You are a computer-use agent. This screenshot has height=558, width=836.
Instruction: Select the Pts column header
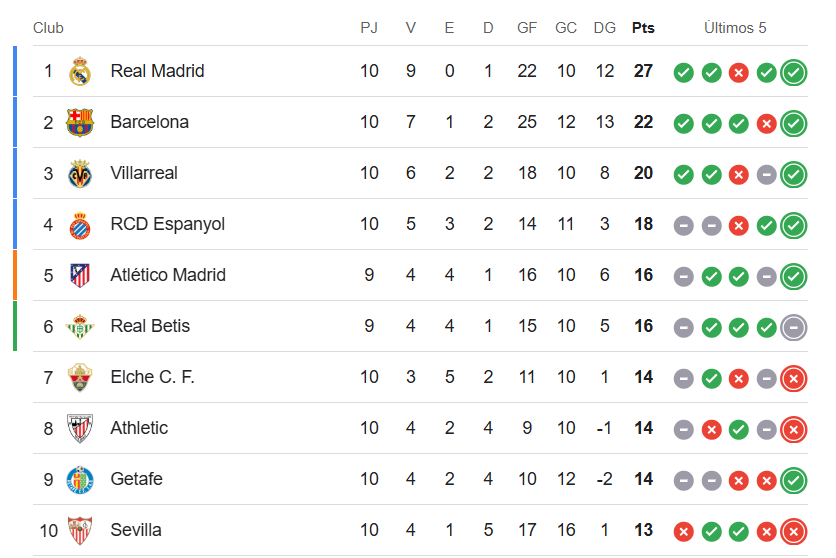pos(643,28)
